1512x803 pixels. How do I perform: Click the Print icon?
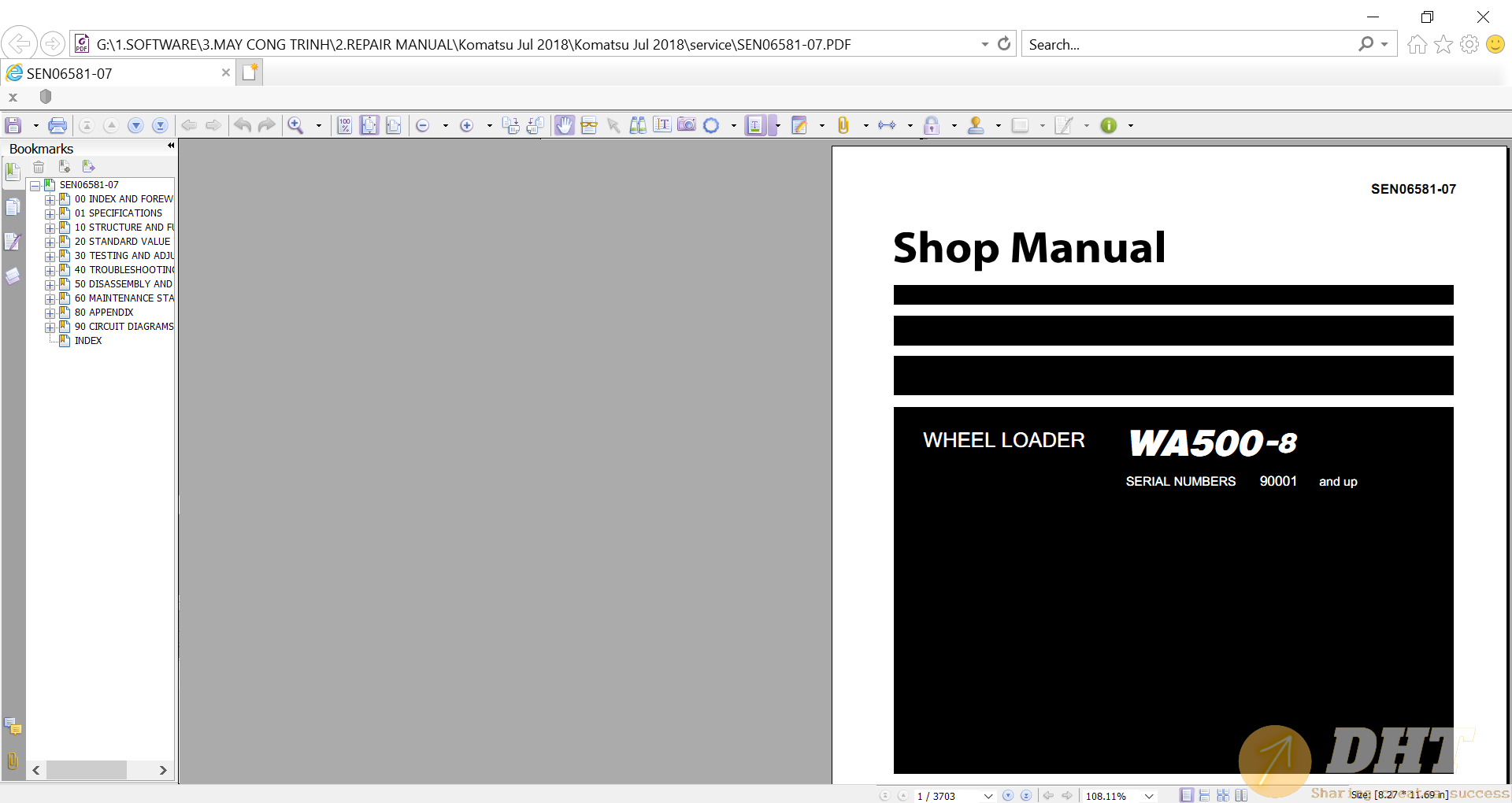pyautogui.click(x=57, y=125)
